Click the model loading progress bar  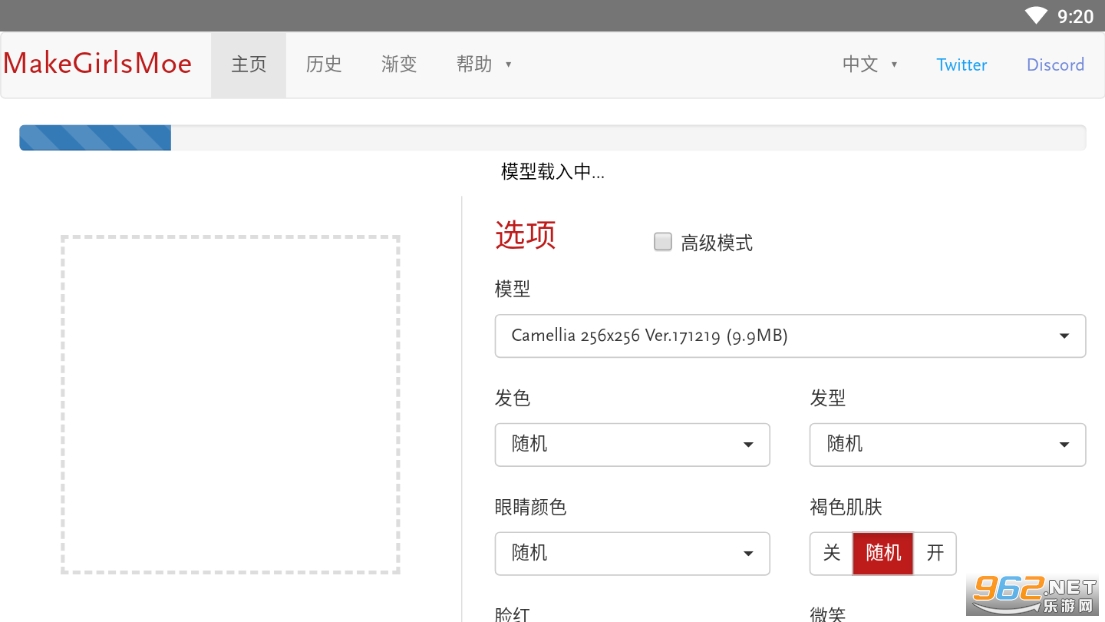(x=552, y=138)
